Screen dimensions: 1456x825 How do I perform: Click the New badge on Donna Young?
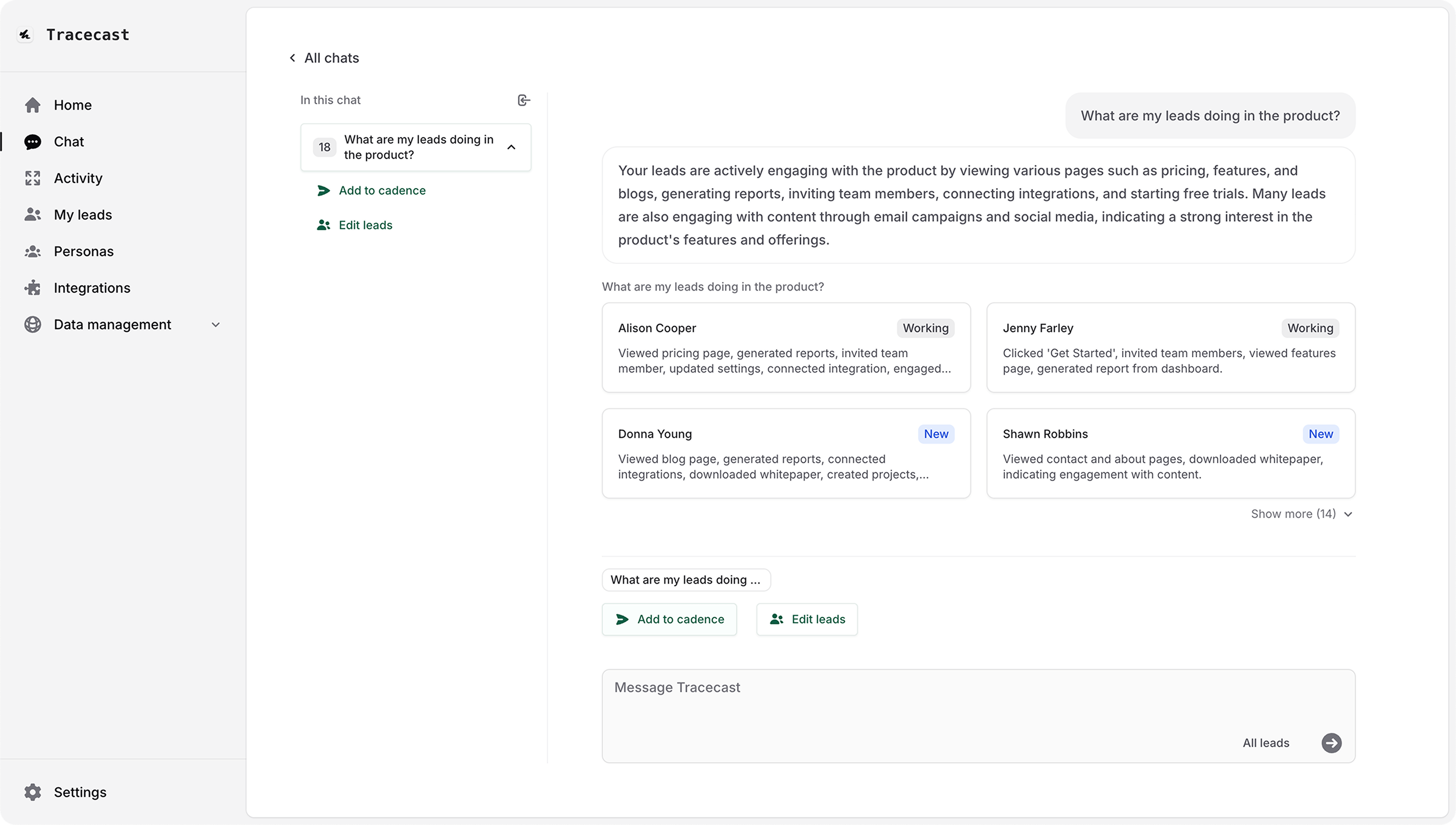pos(936,434)
